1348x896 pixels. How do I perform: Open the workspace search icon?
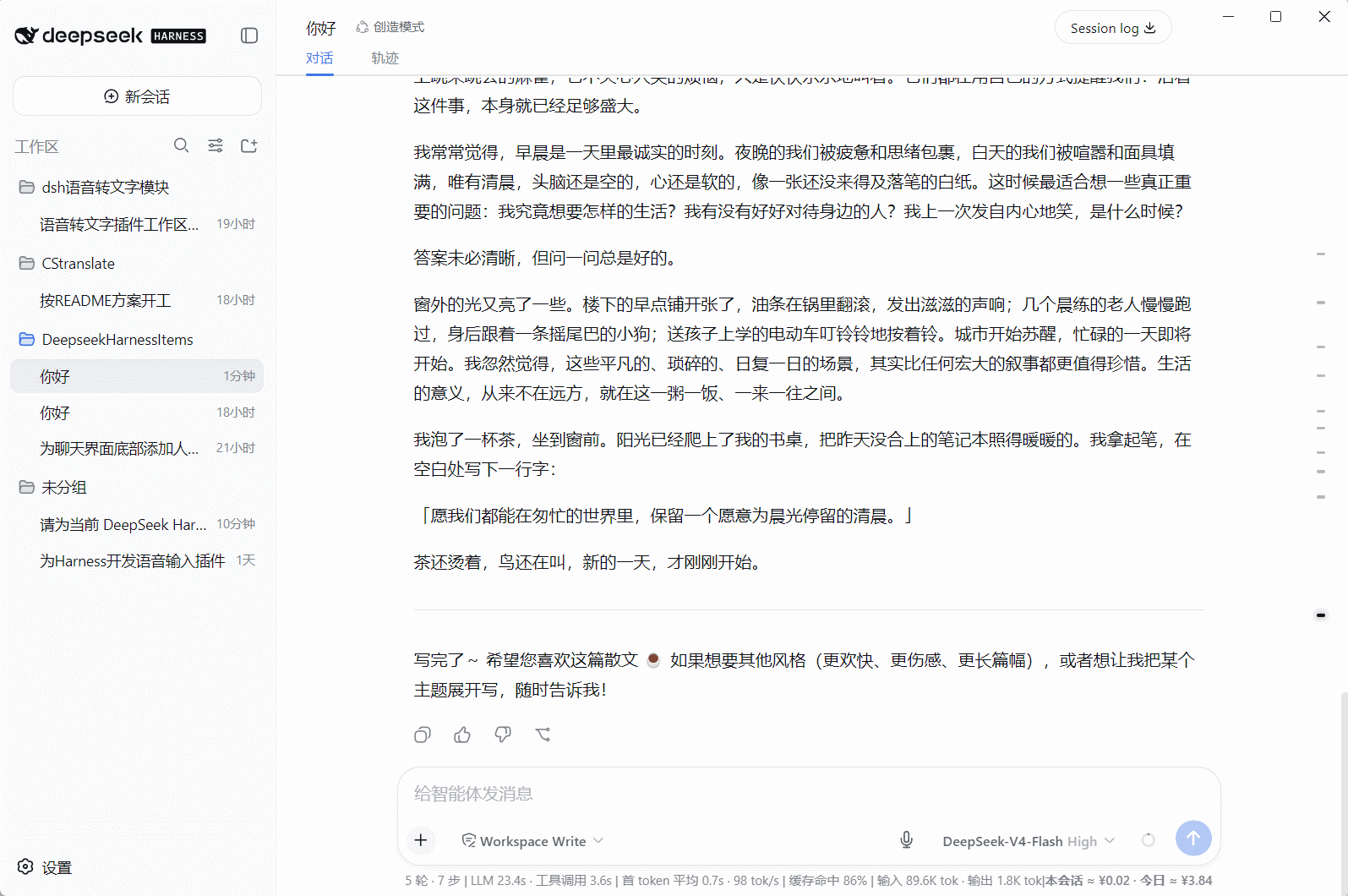pos(182,145)
